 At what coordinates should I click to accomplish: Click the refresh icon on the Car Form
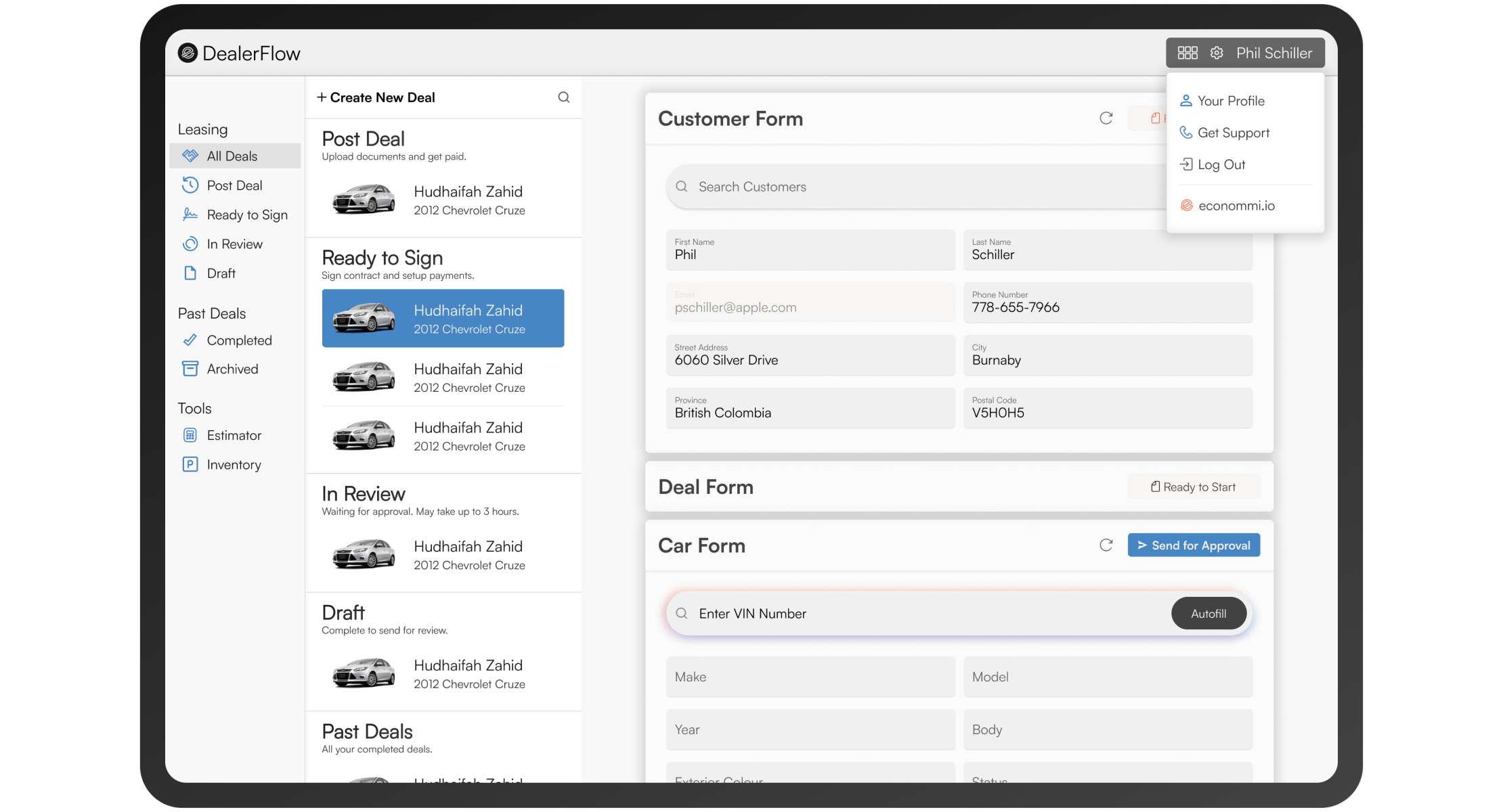[x=1106, y=545]
